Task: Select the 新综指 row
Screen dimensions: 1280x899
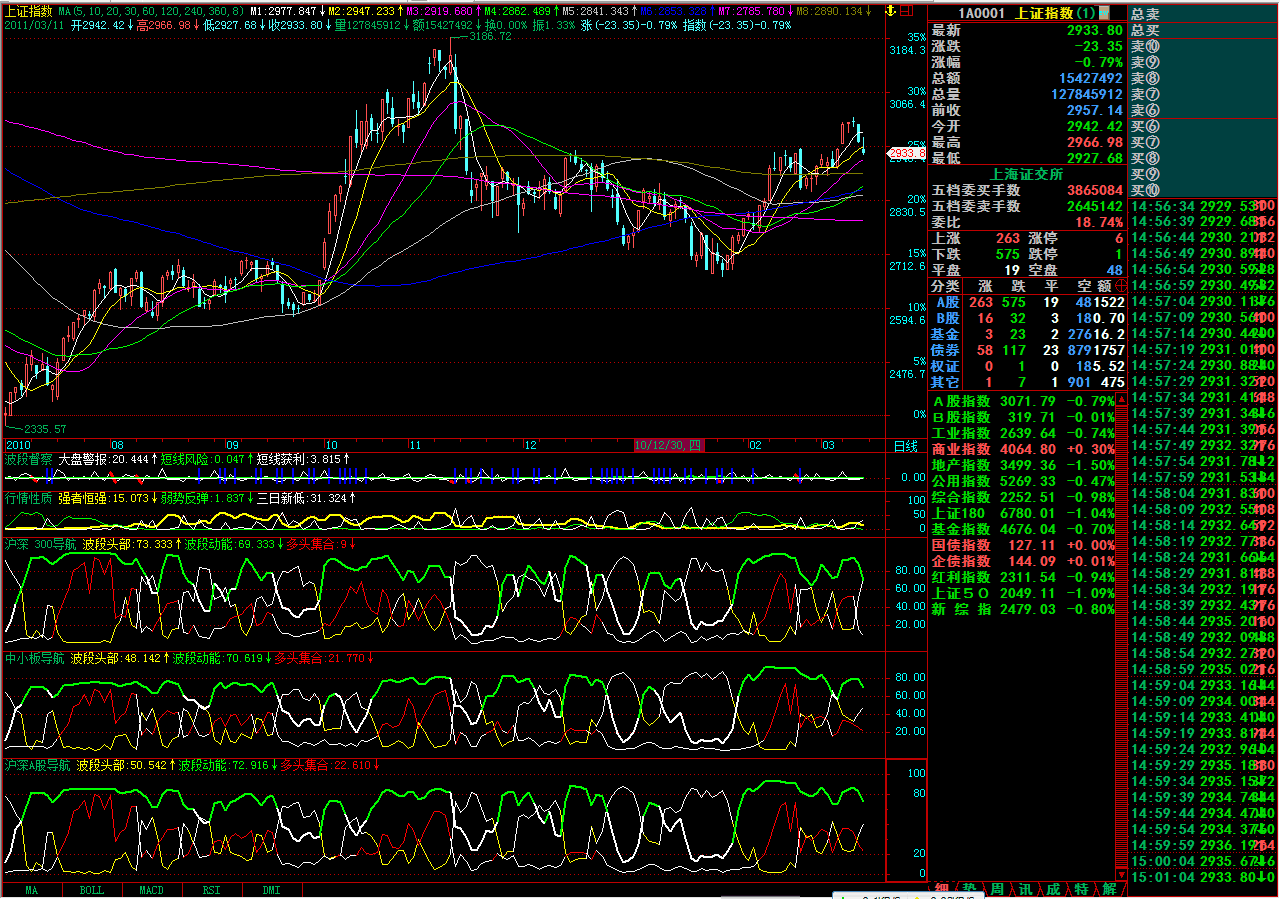Action: (1021, 609)
